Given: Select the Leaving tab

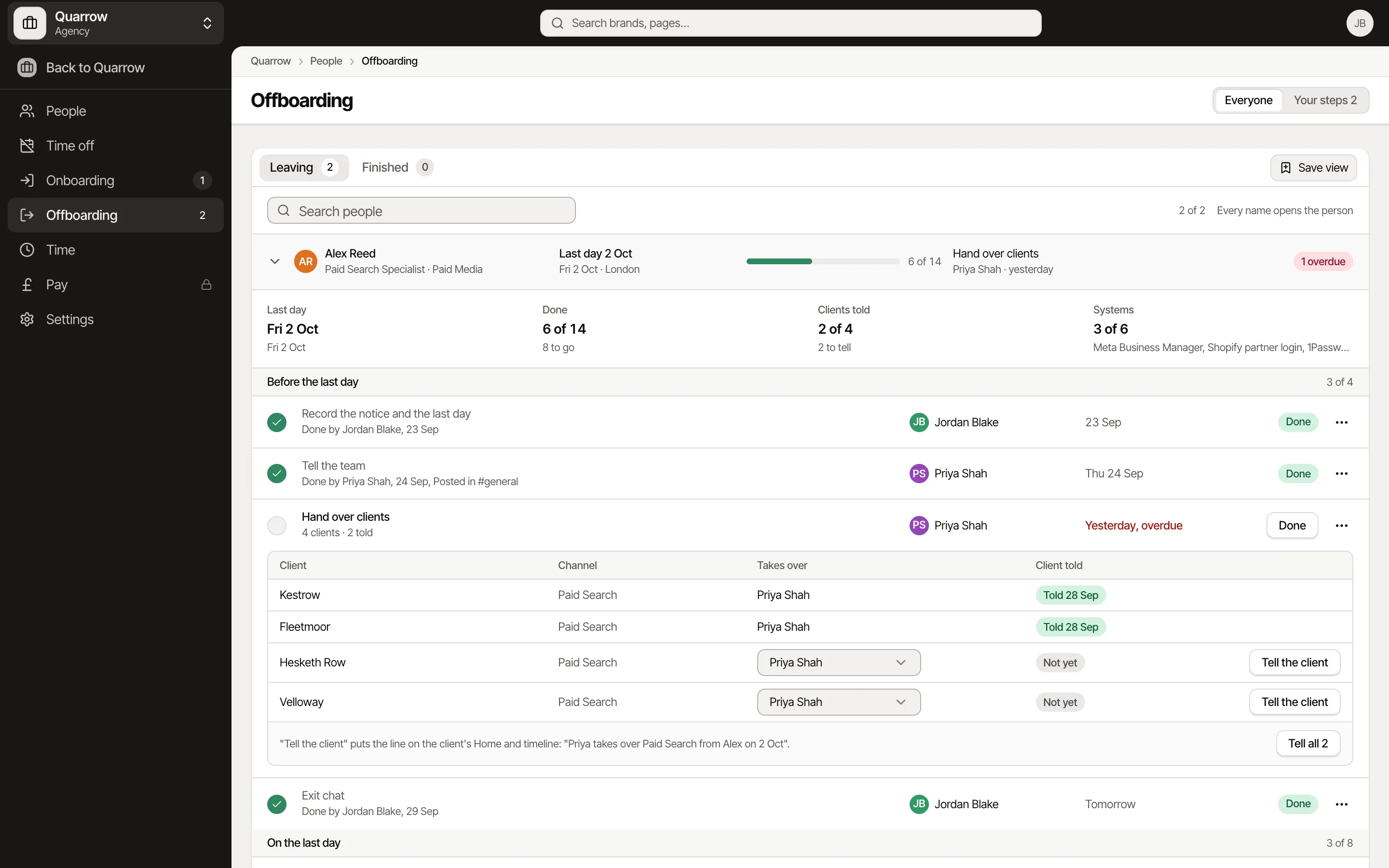Looking at the screenshot, I should point(304,168).
